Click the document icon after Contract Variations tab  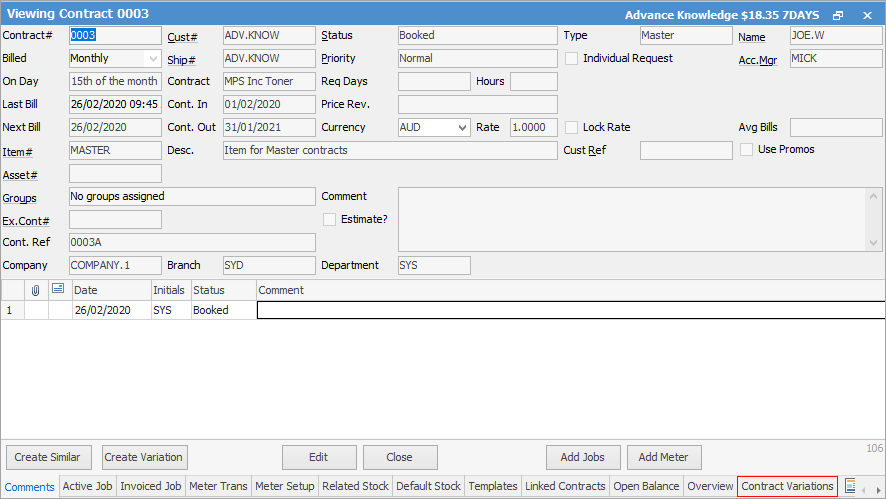pos(851,486)
